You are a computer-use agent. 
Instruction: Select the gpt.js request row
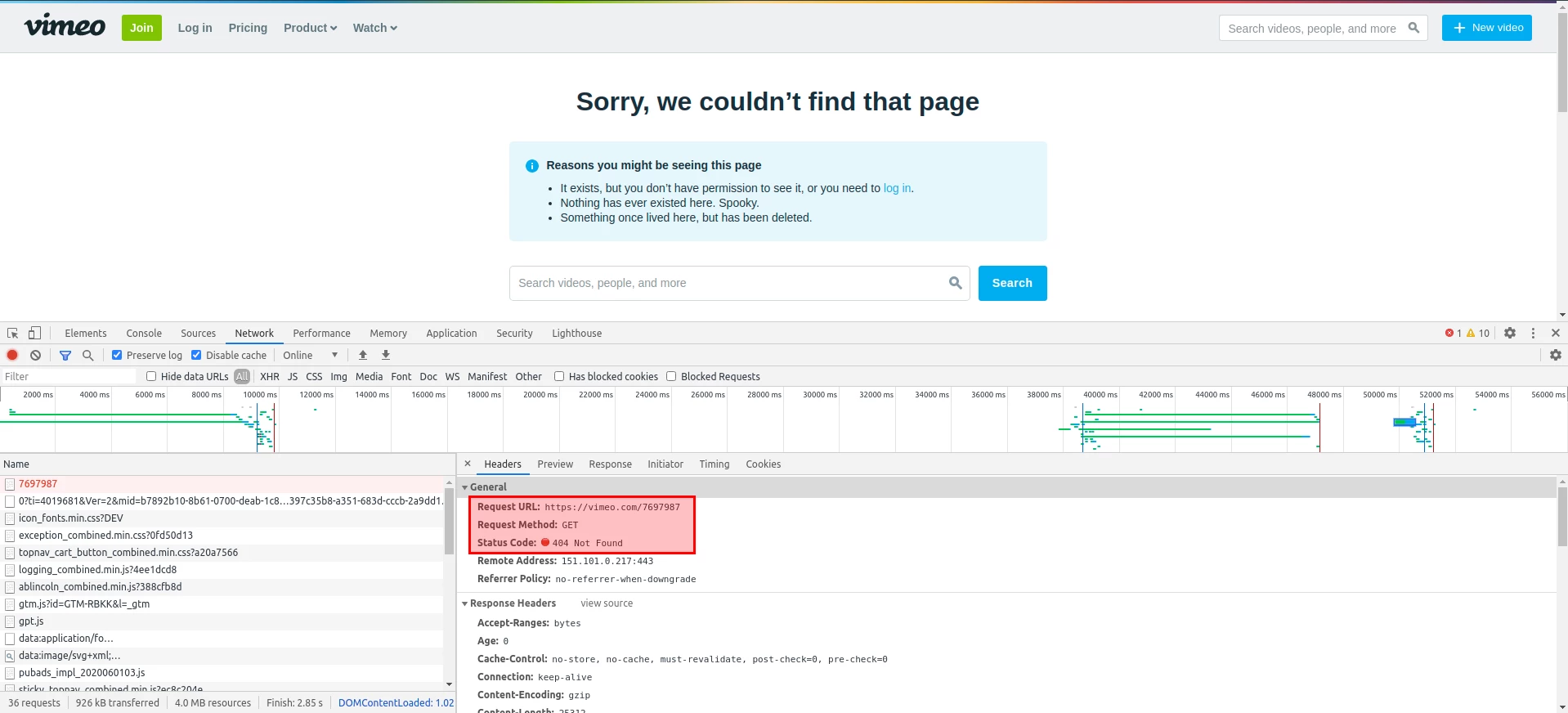(x=222, y=621)
